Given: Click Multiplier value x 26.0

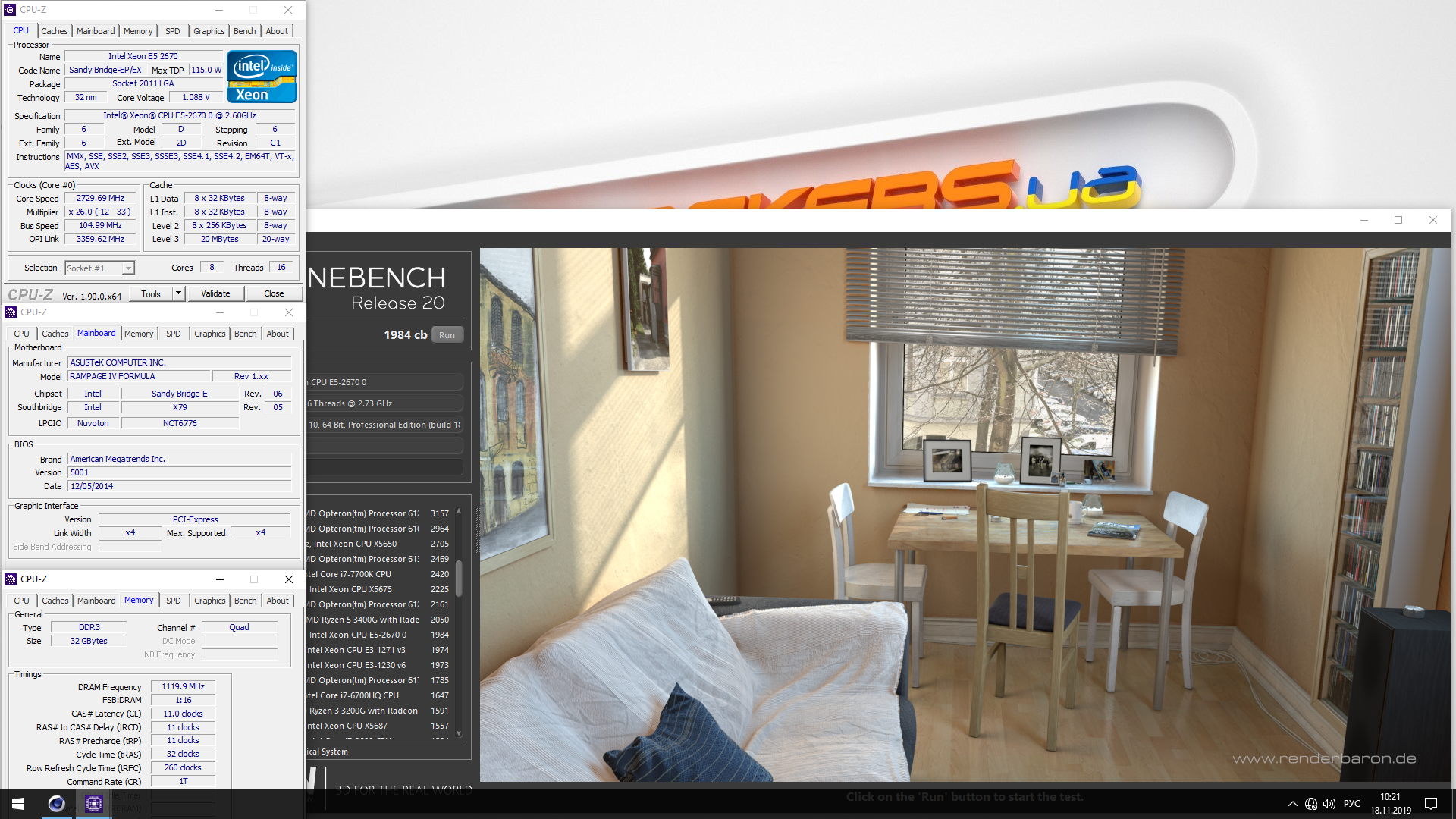Looking at the screenshot, I should [x=100, y=212].
